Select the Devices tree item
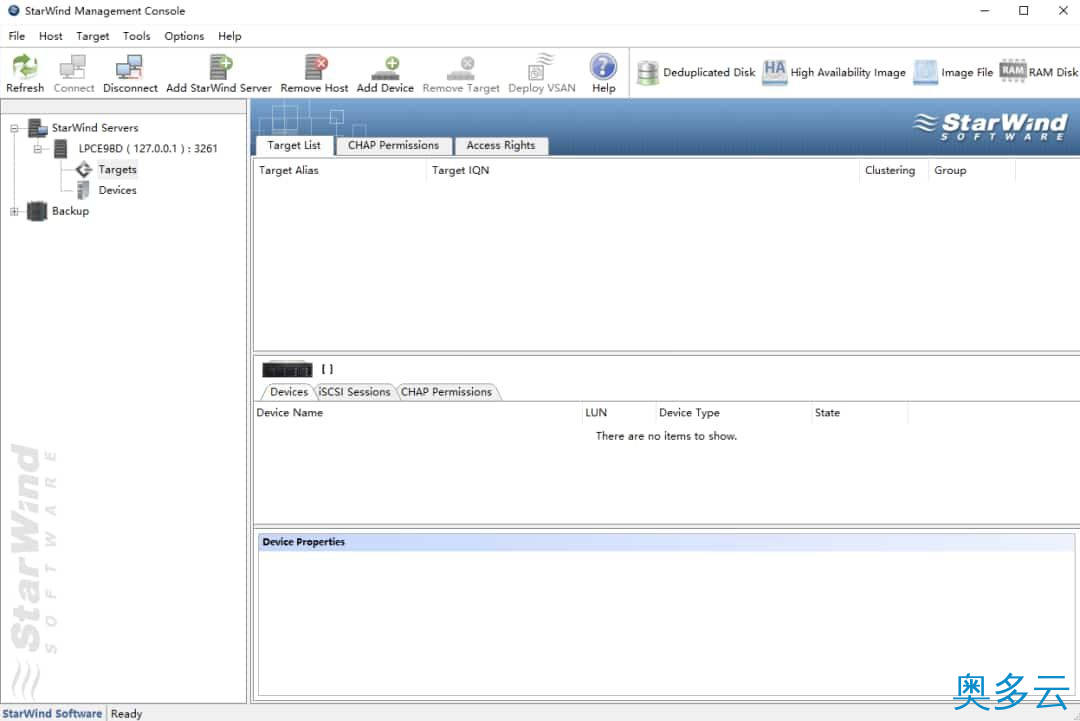 pyautogui.click(x=117, y=190)
